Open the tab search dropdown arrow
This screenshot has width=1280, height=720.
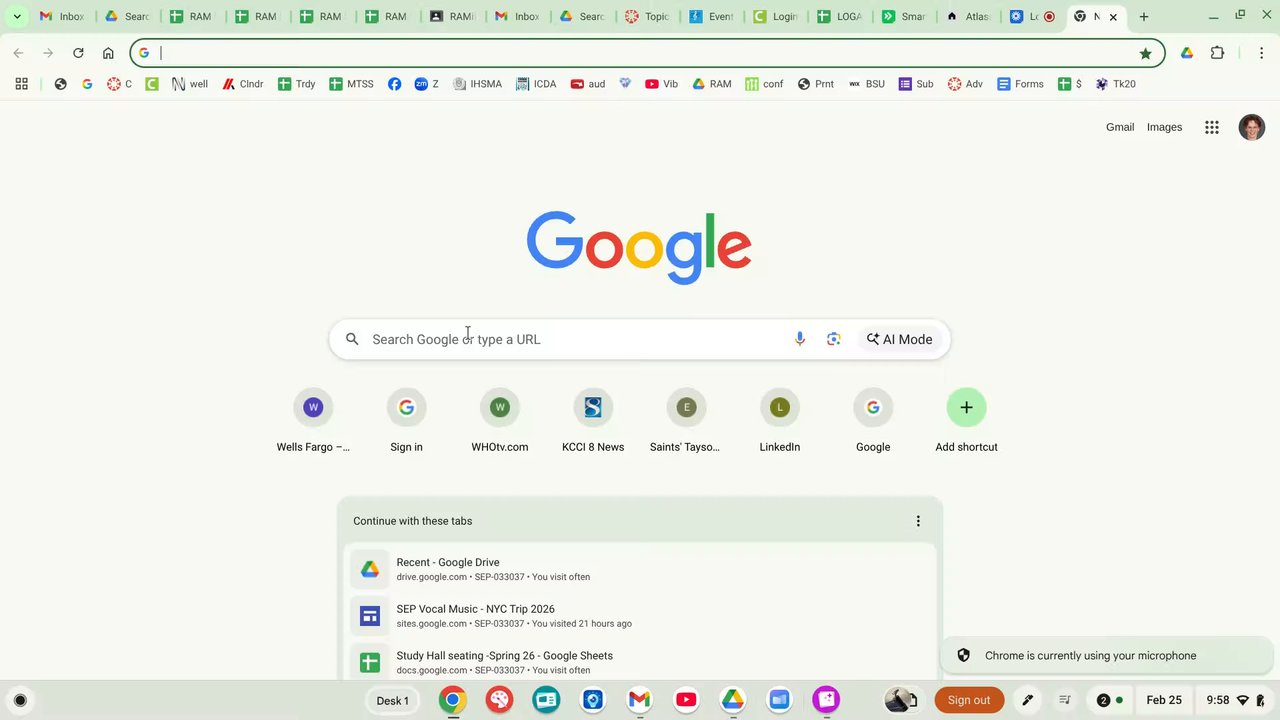[x=17, y=16]
